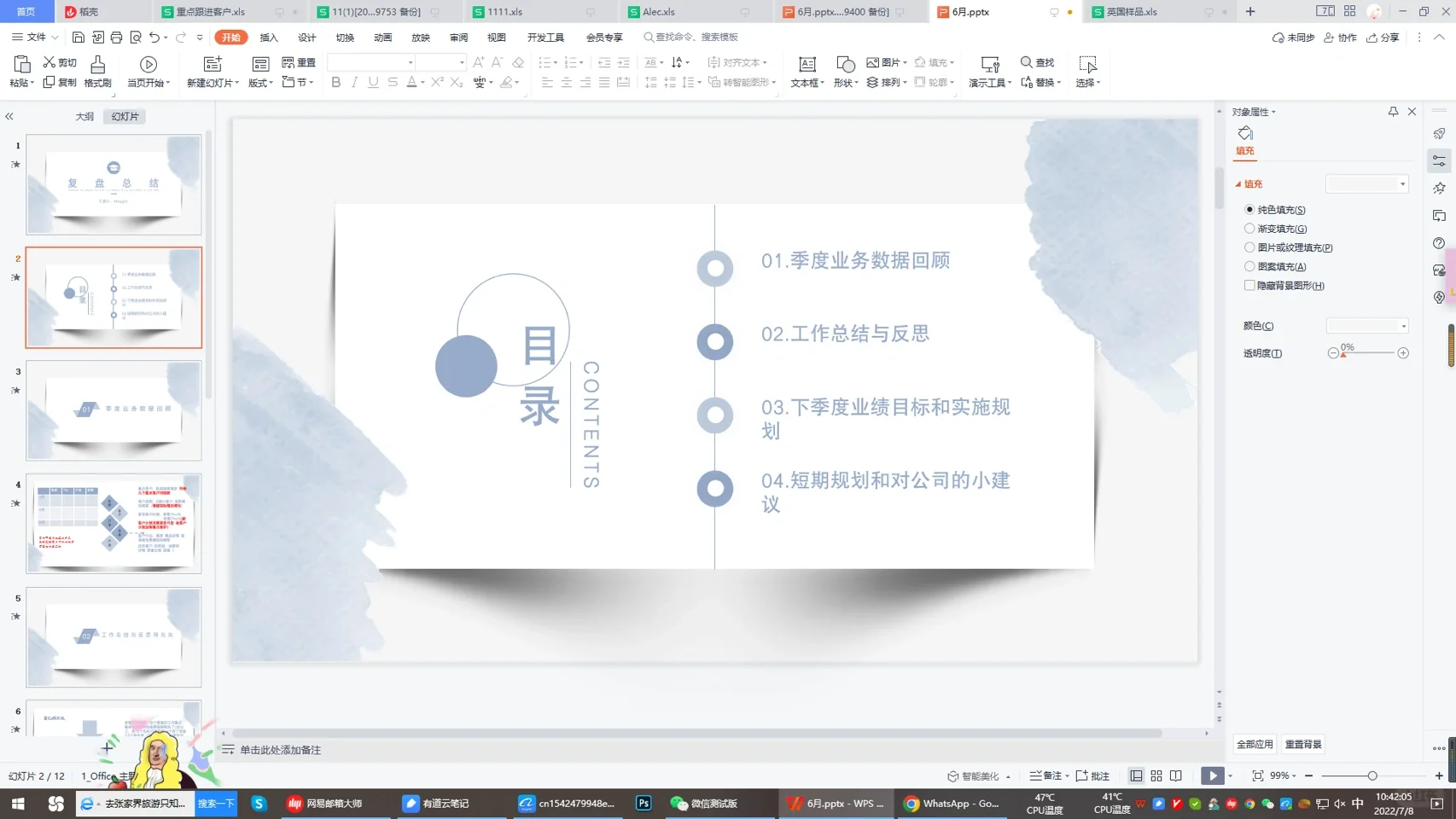1456x819 pixels.
Task: Switch to the Animation (动画) tab
Action: pos(383,38)
